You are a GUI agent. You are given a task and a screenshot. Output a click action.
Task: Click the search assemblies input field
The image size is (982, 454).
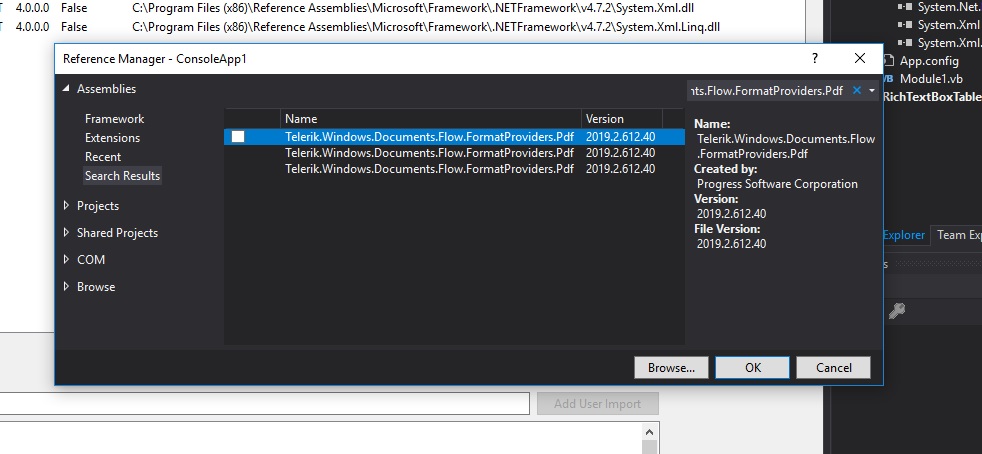tap(766, 91)
